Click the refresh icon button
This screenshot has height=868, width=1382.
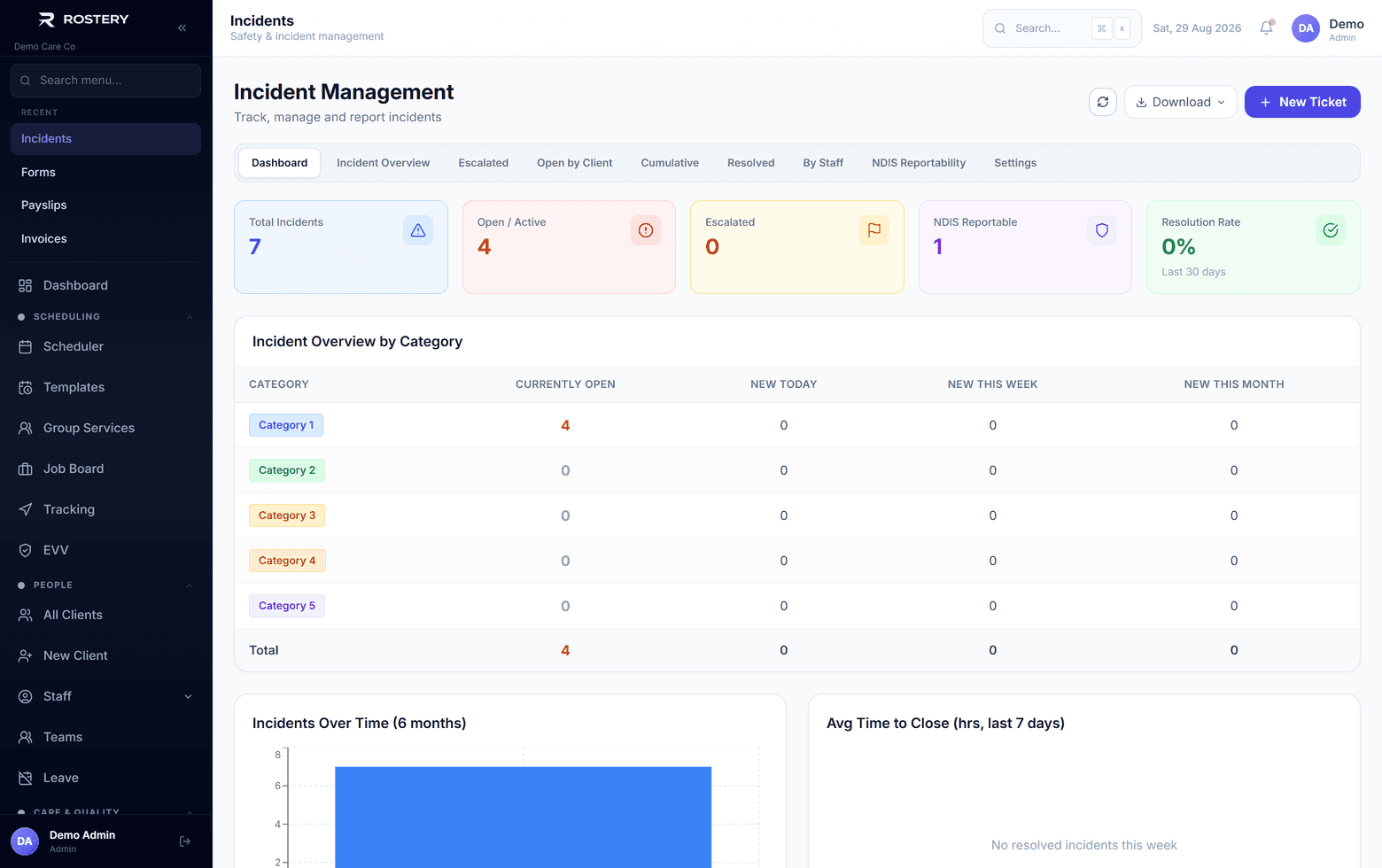[1103, 102]
